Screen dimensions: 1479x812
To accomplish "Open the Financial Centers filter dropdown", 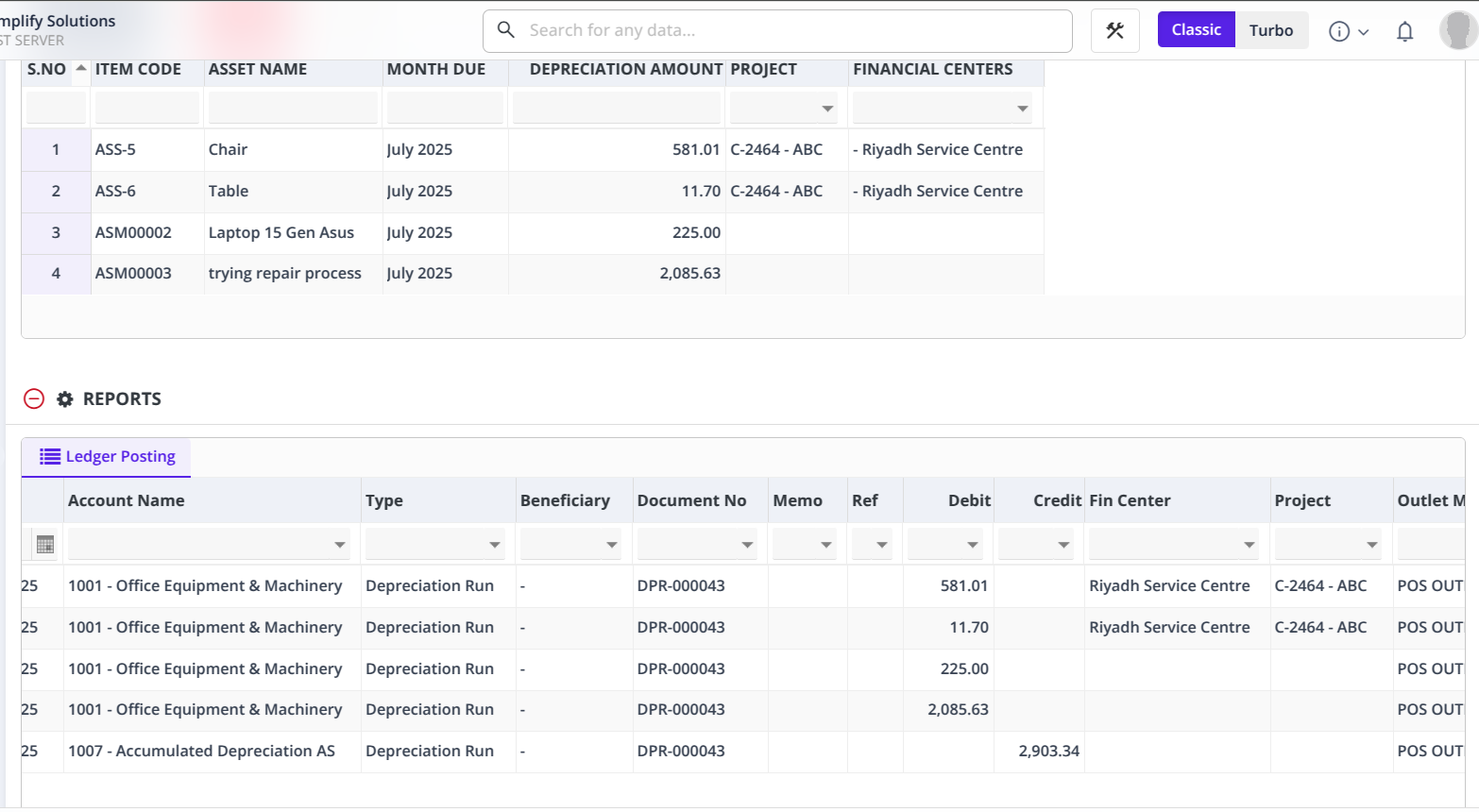I will click(1022, 109).
